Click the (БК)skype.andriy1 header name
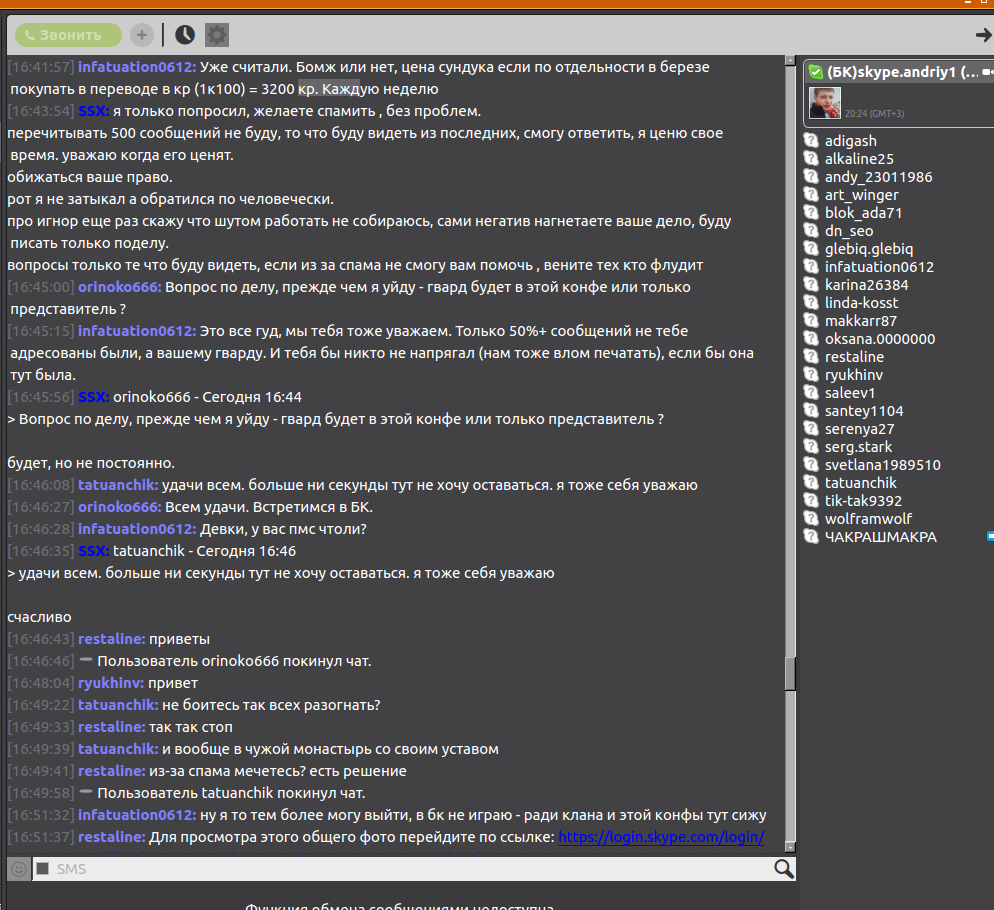 pos(902,72)
